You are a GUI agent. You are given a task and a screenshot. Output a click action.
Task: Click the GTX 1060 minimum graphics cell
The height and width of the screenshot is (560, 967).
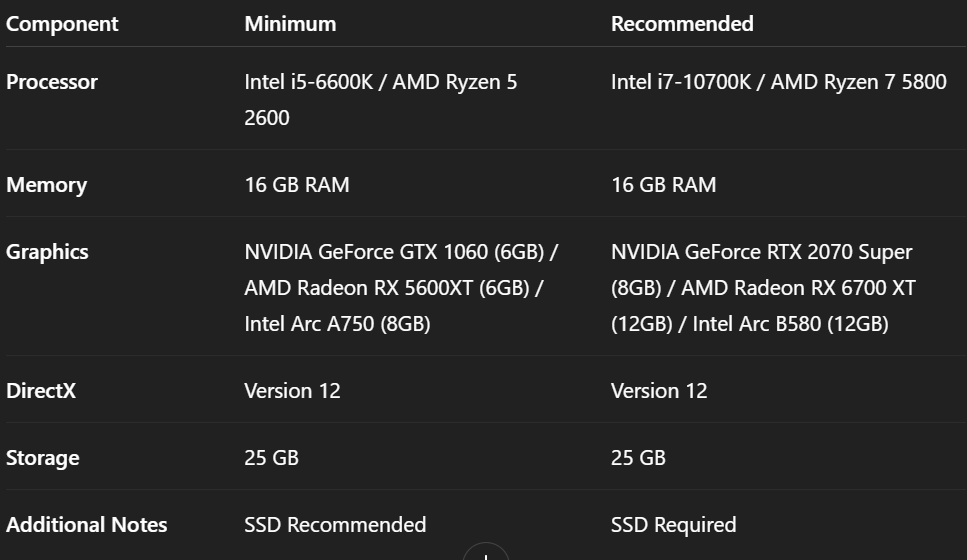tap(400, 287)
